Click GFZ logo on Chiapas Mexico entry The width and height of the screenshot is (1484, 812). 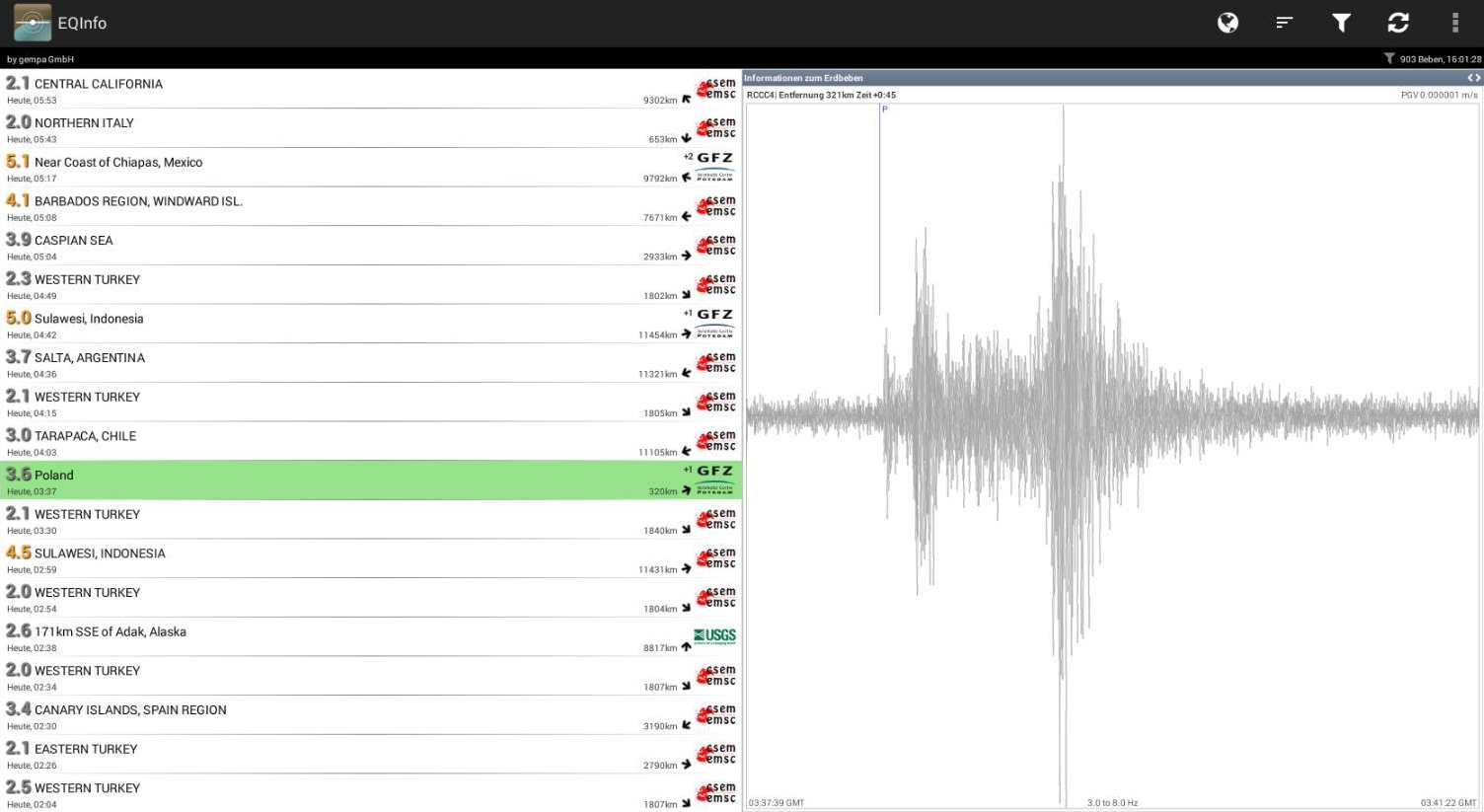[x=714, y=166]
